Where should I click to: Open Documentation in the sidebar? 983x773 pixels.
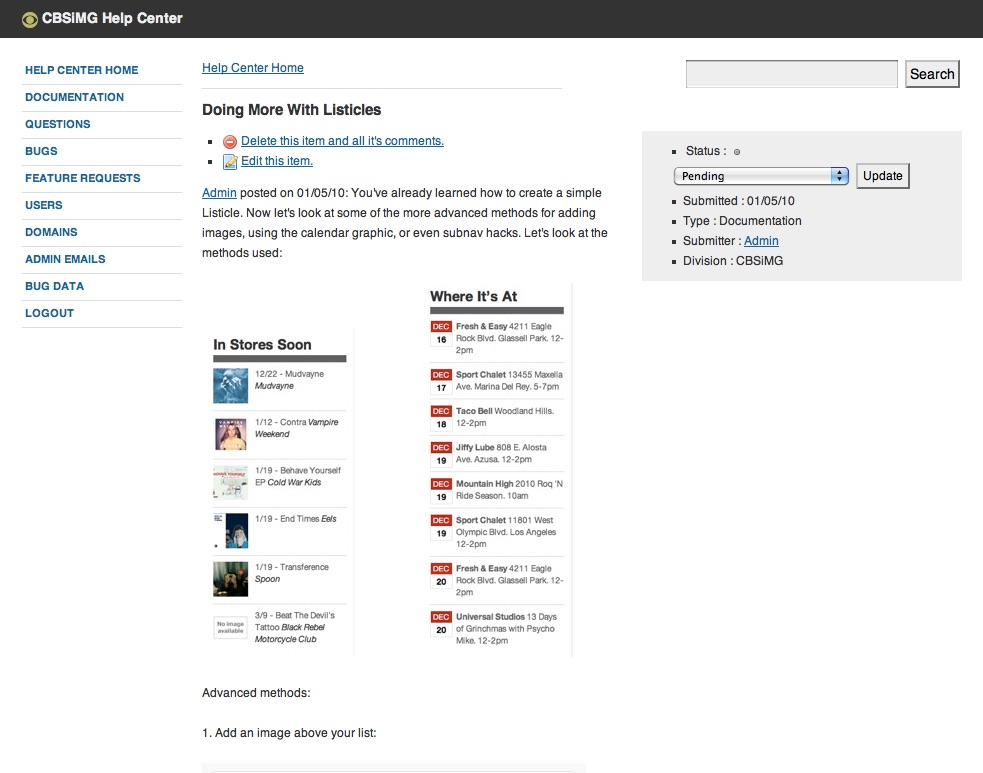[75, 97]
